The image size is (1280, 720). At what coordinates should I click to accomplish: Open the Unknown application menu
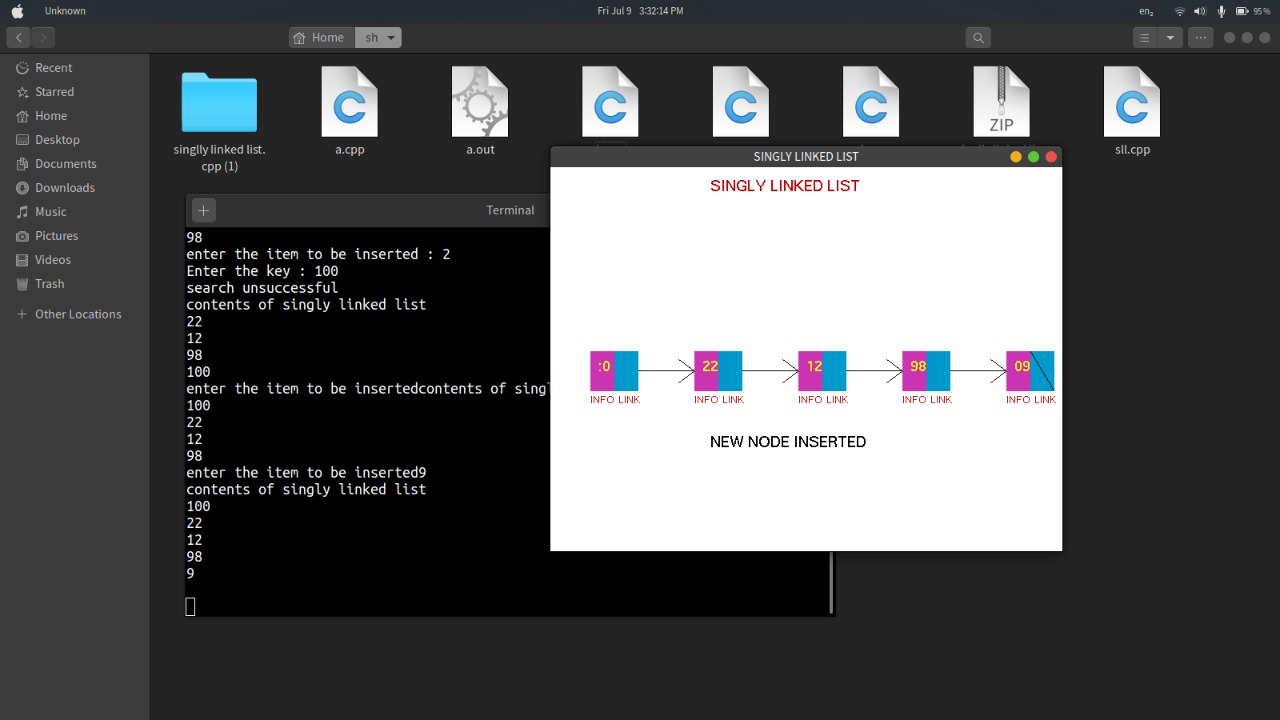[65, 11]
